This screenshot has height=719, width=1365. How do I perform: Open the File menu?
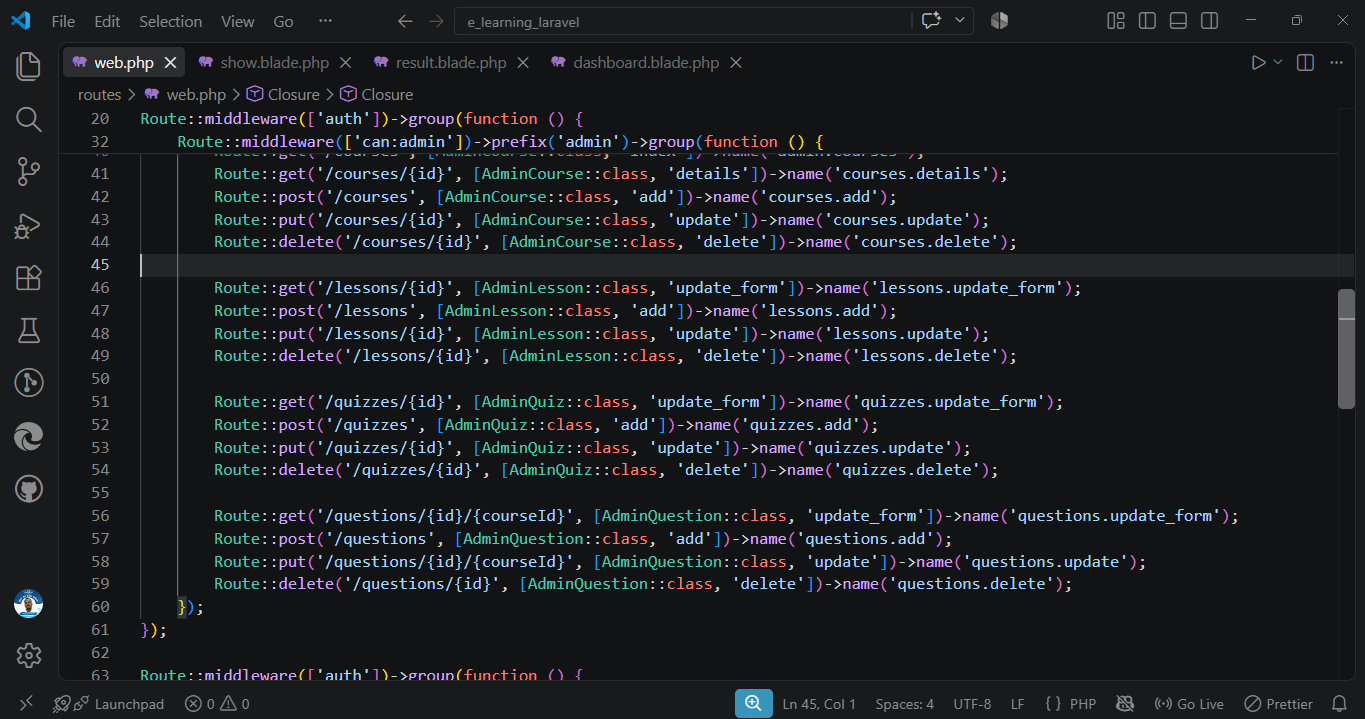62,21
